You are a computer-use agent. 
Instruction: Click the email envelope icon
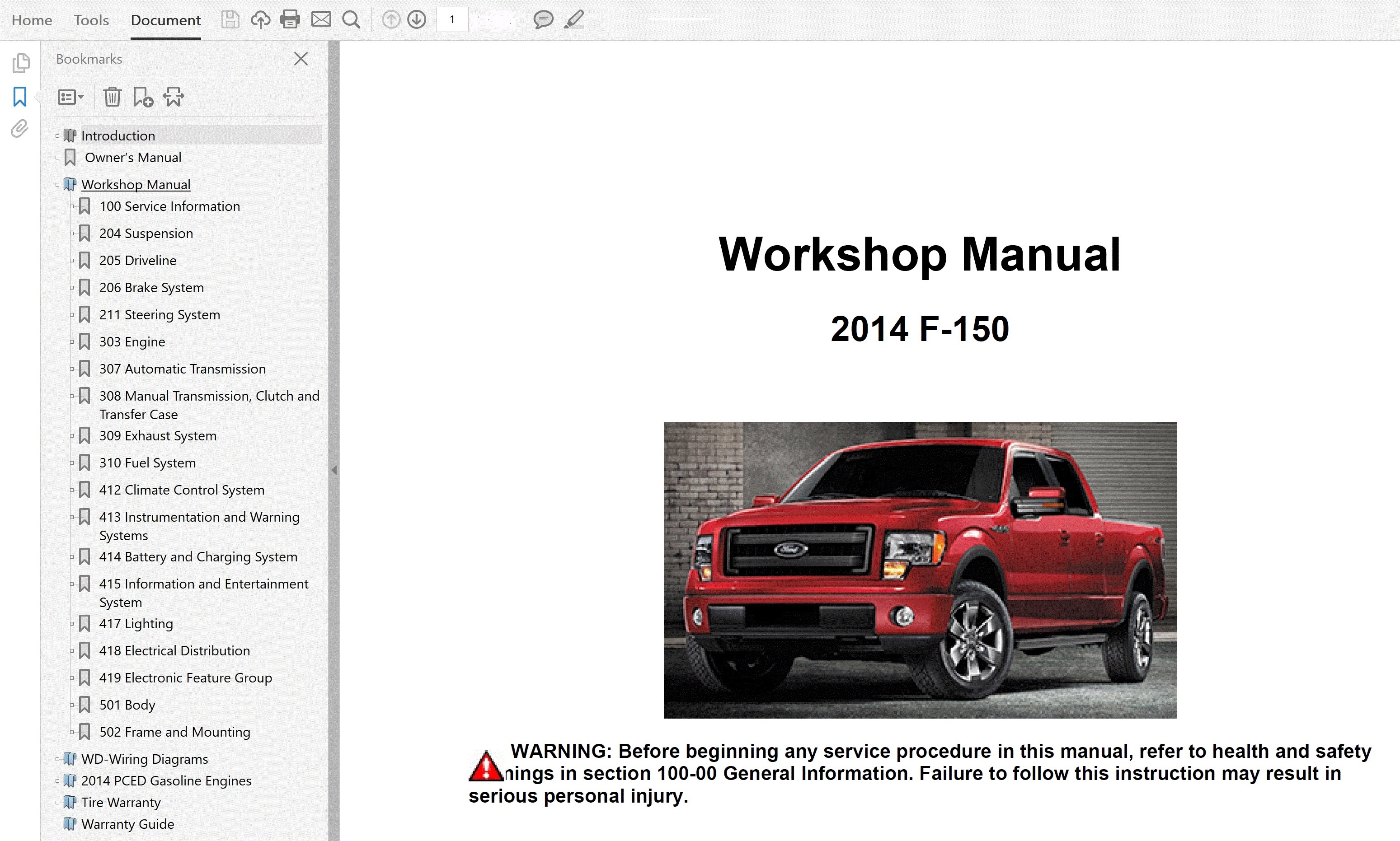point(321,20)
